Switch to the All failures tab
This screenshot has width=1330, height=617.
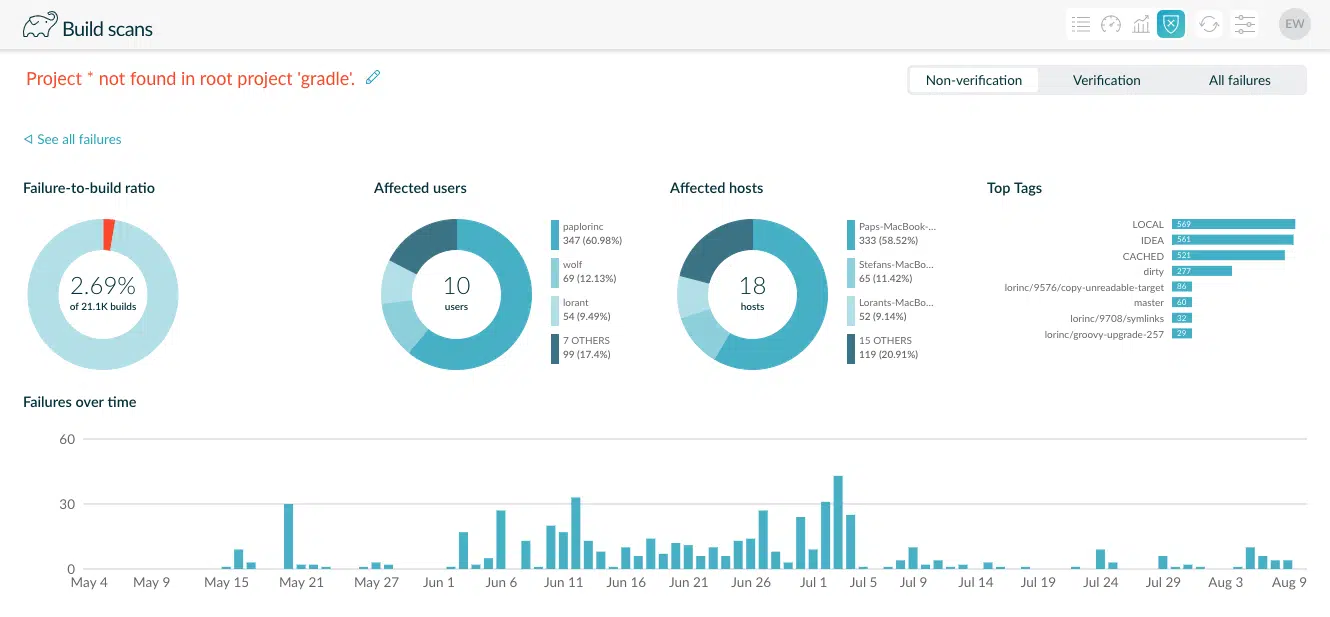pyautogui.click(x=1240, y=79)
